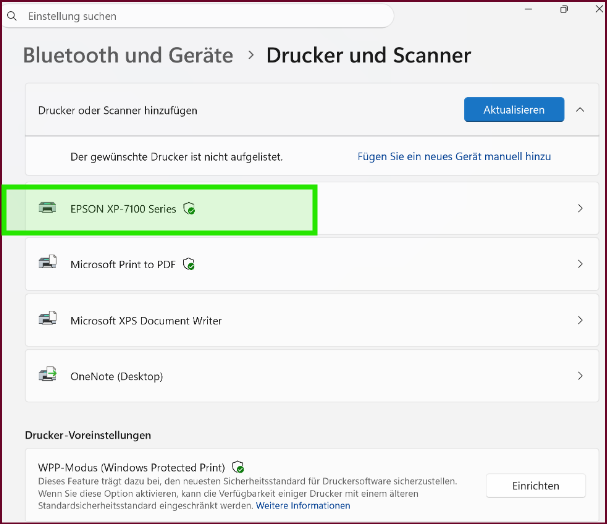Click the Einstellung suchen search field

[197, 16]
